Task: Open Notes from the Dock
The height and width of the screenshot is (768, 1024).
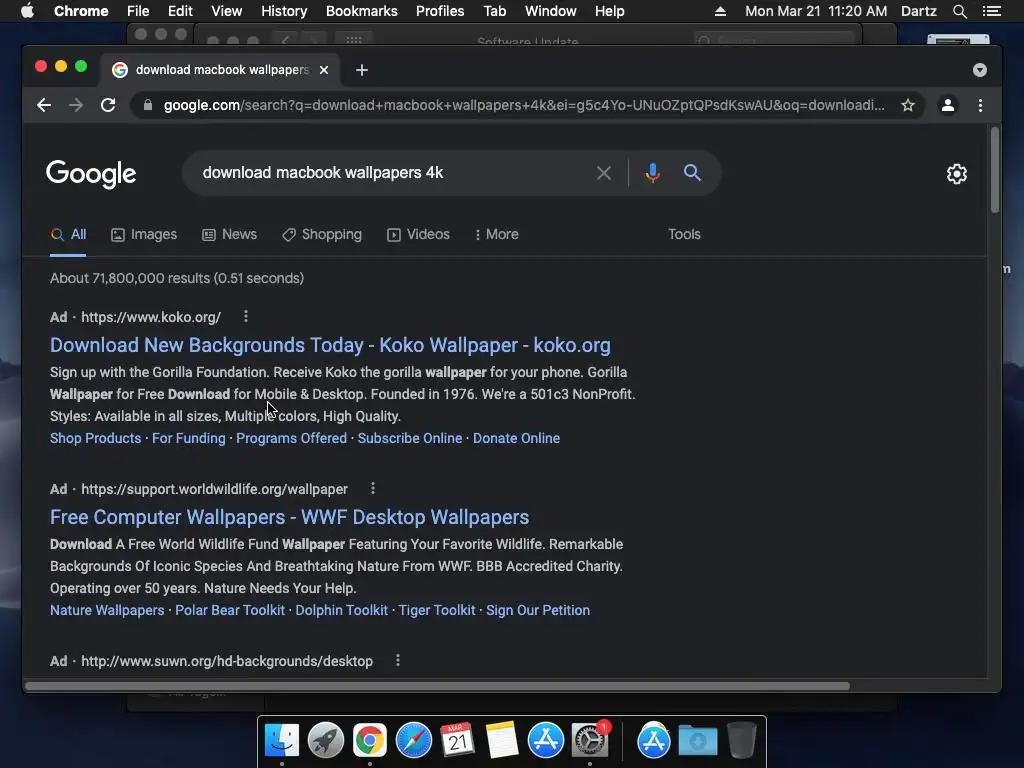Action: coord(502,741)
